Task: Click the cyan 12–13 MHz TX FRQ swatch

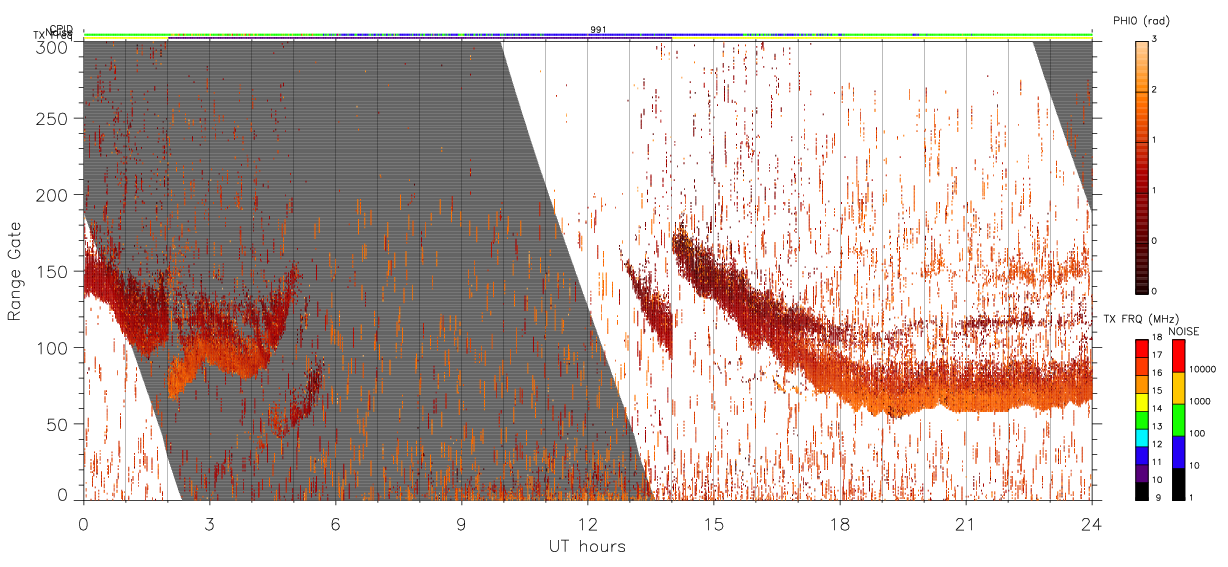Action: 1141,437
